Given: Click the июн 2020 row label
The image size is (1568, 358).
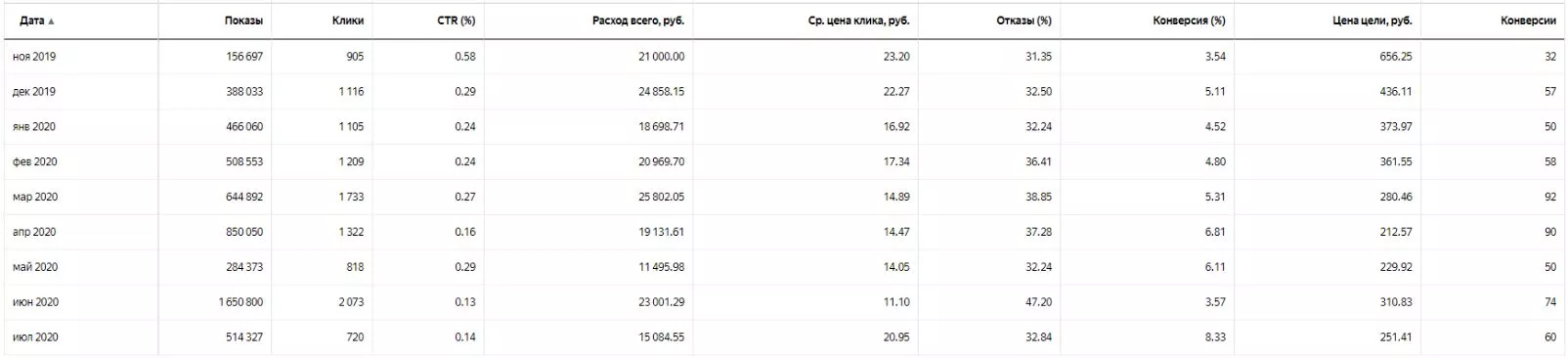Looking at the screenshot, I should [35, 303].
